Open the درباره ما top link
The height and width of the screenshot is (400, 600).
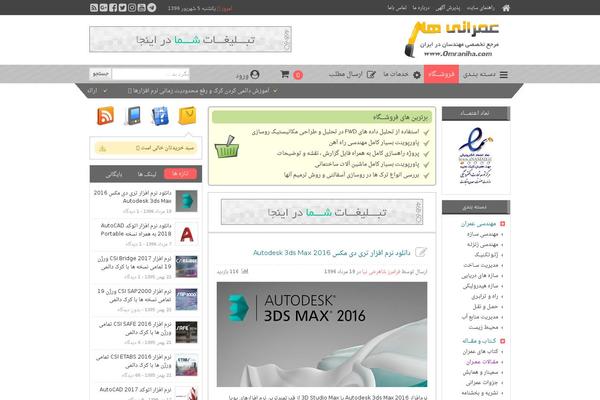(421, 8)
